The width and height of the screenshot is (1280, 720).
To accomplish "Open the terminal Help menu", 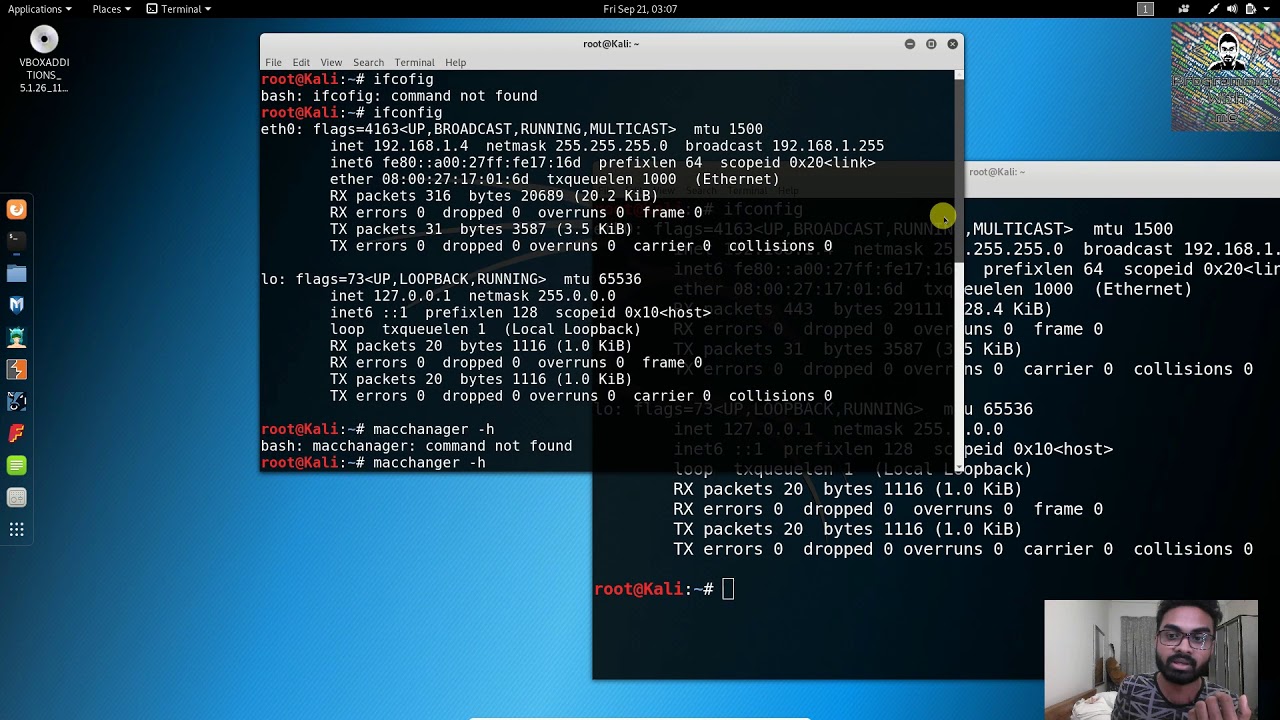I will [x=455, y=62].
